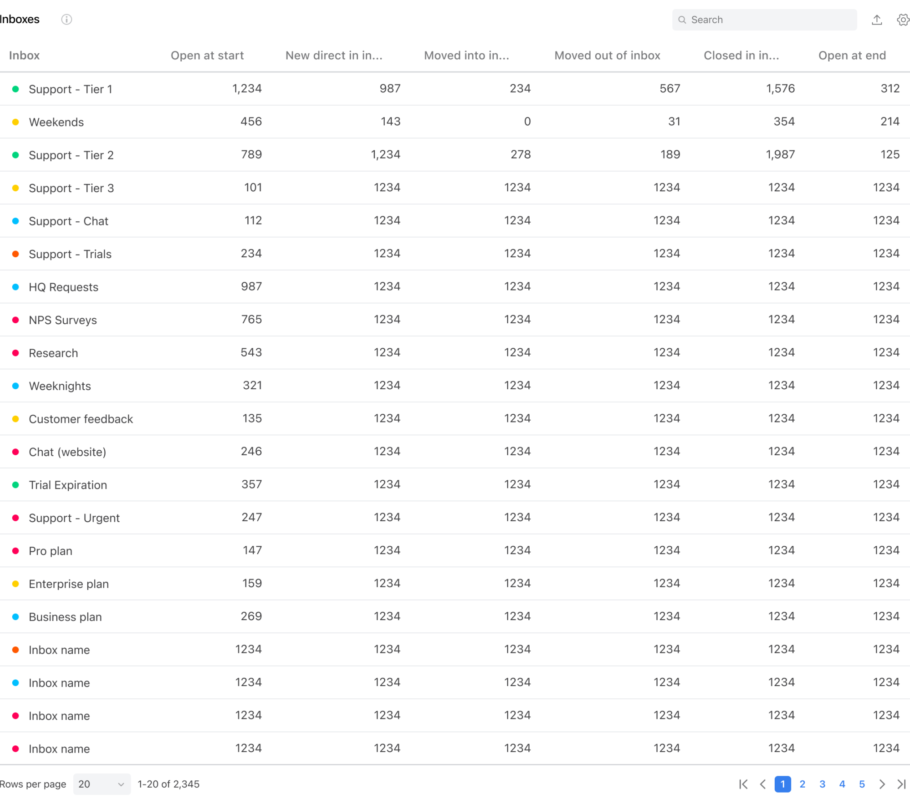Open table settings gear icon
This screenshot has height=804, width=910.
902,20
